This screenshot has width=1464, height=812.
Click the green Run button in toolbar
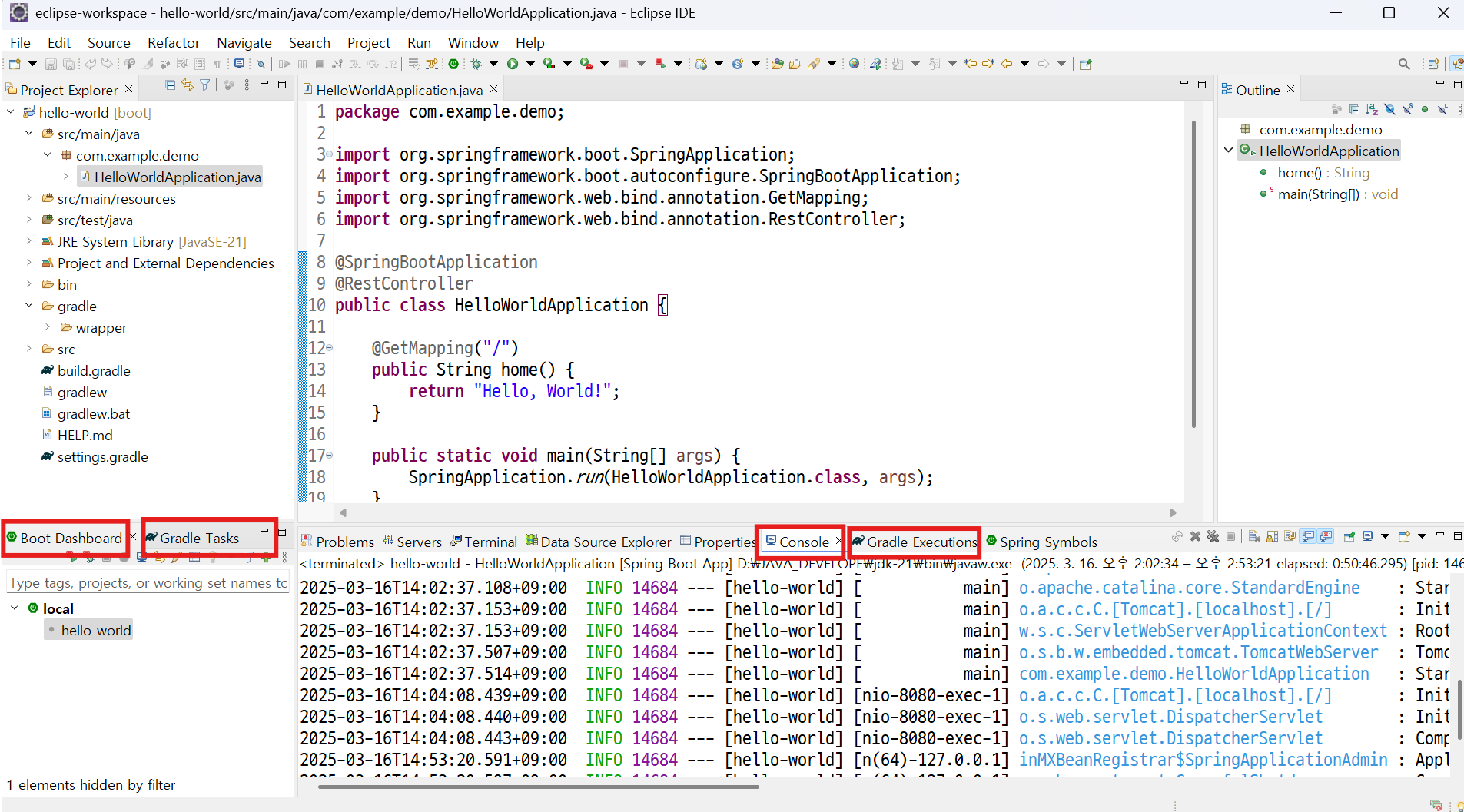click(513, 64)
